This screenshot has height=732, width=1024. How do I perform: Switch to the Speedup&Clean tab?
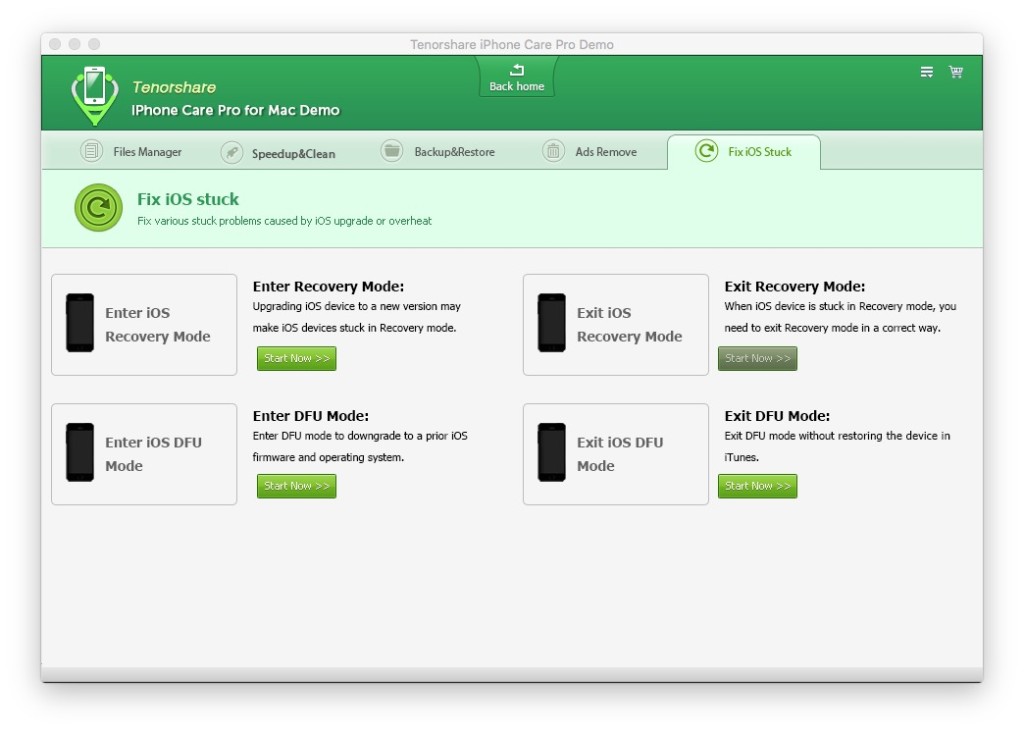(x=278, y=153)
